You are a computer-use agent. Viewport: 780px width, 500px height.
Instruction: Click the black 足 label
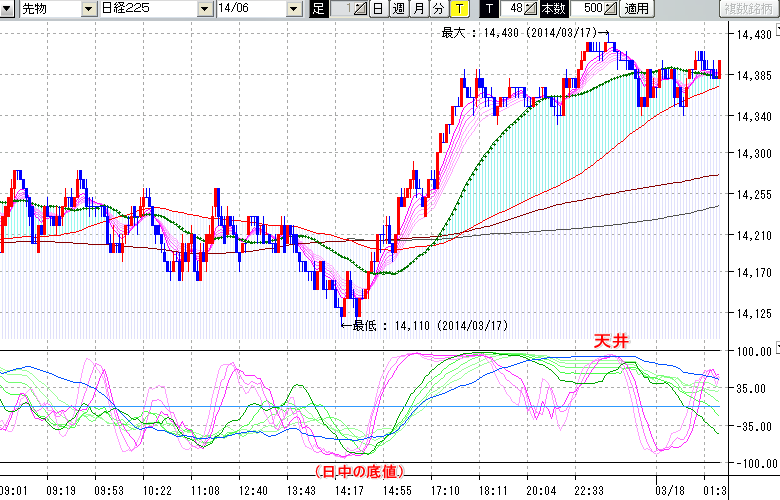pos(318,9)
